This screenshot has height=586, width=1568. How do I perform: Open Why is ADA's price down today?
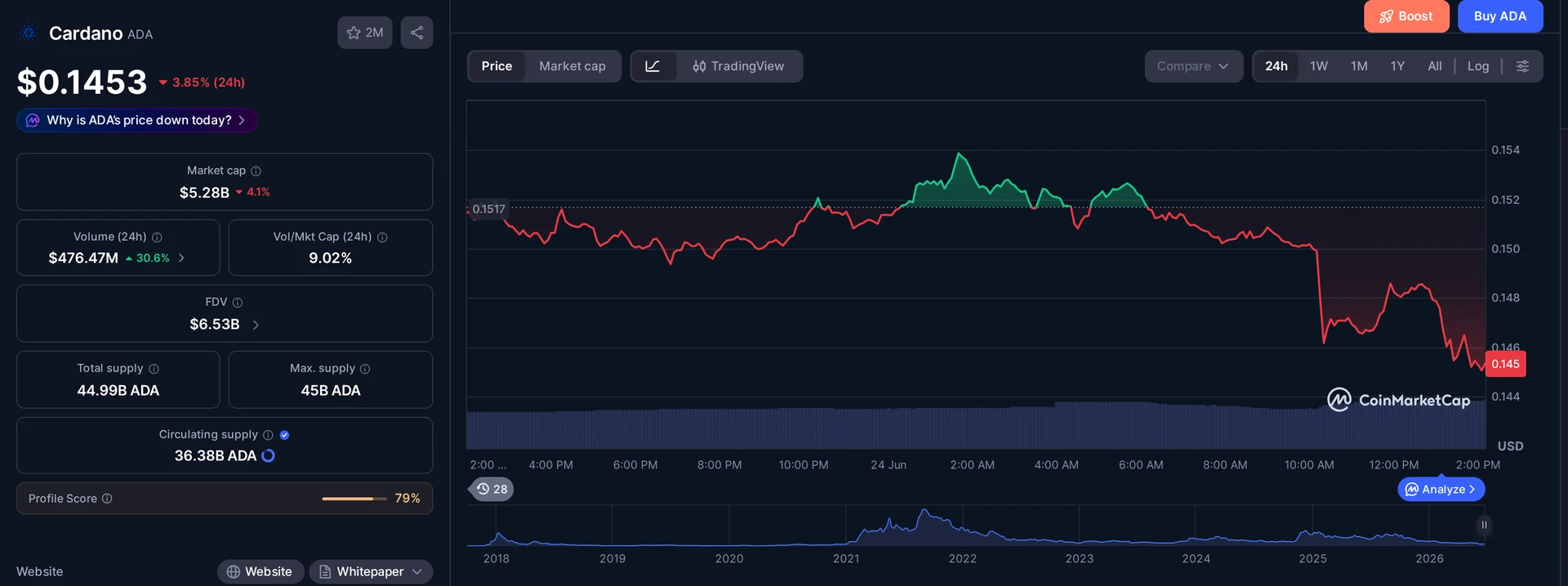coord(137,120)
